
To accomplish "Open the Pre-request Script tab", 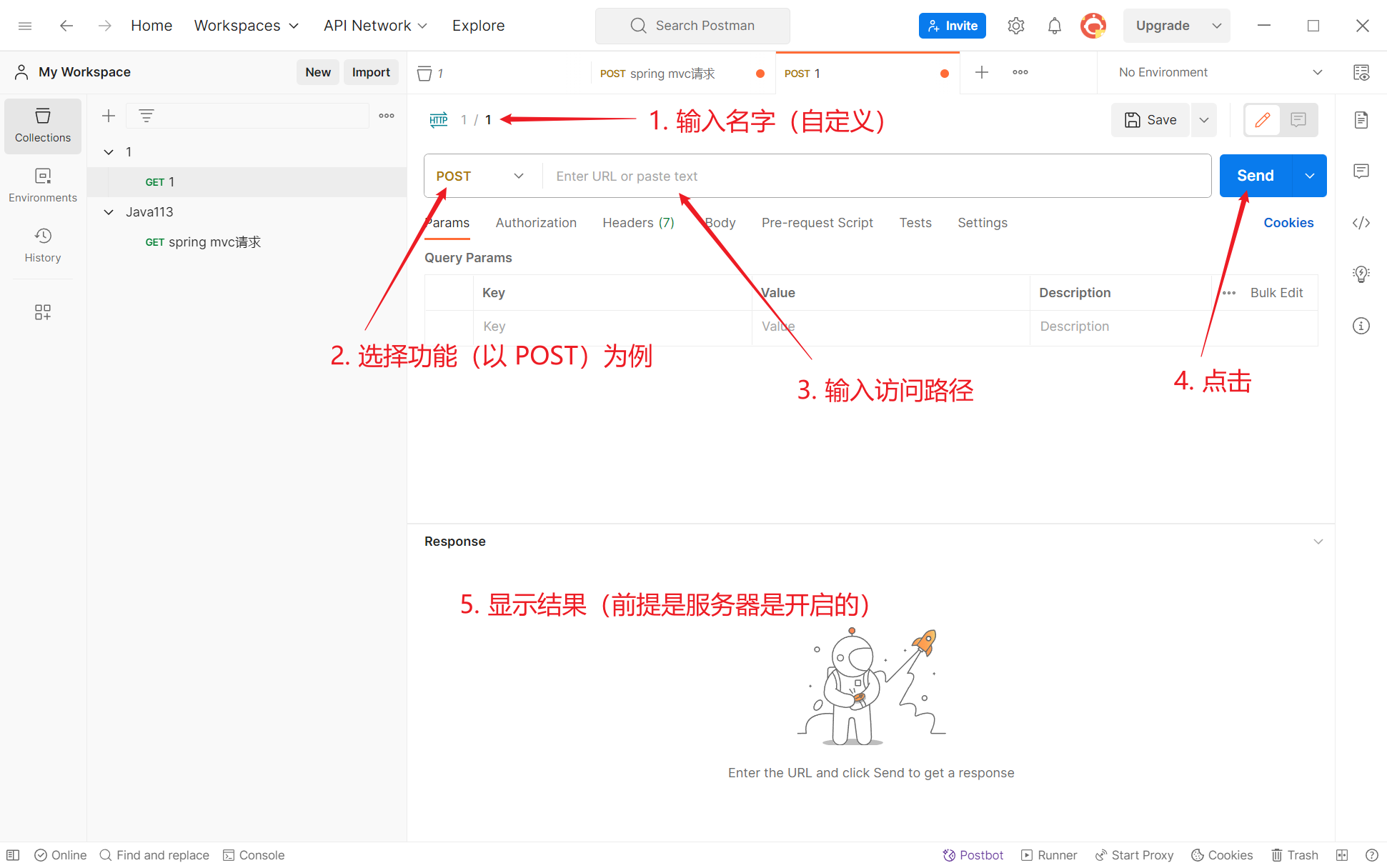I will [817, 223].
